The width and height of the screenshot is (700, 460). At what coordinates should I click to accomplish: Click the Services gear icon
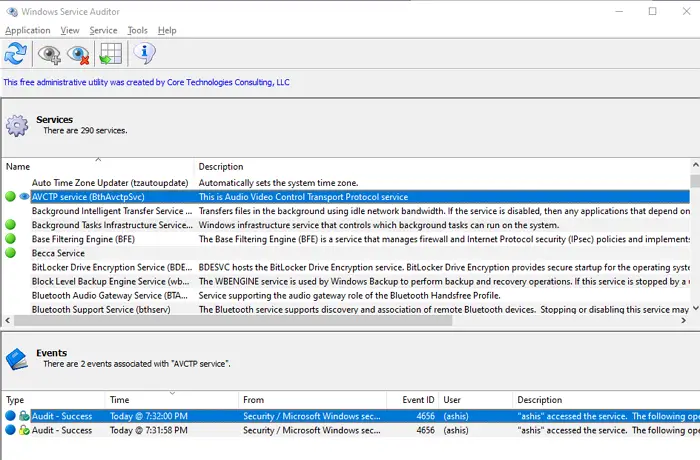(x=17, y=125)
